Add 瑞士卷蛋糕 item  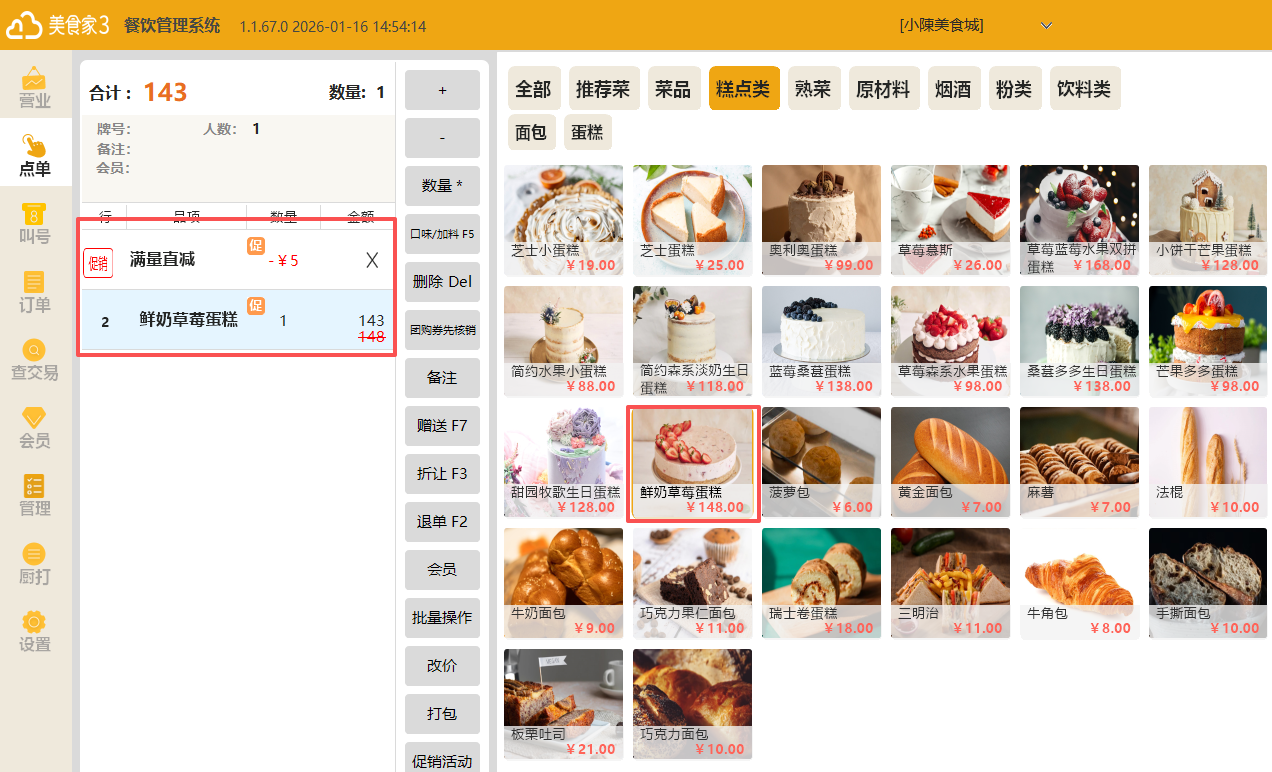(821, 583)
